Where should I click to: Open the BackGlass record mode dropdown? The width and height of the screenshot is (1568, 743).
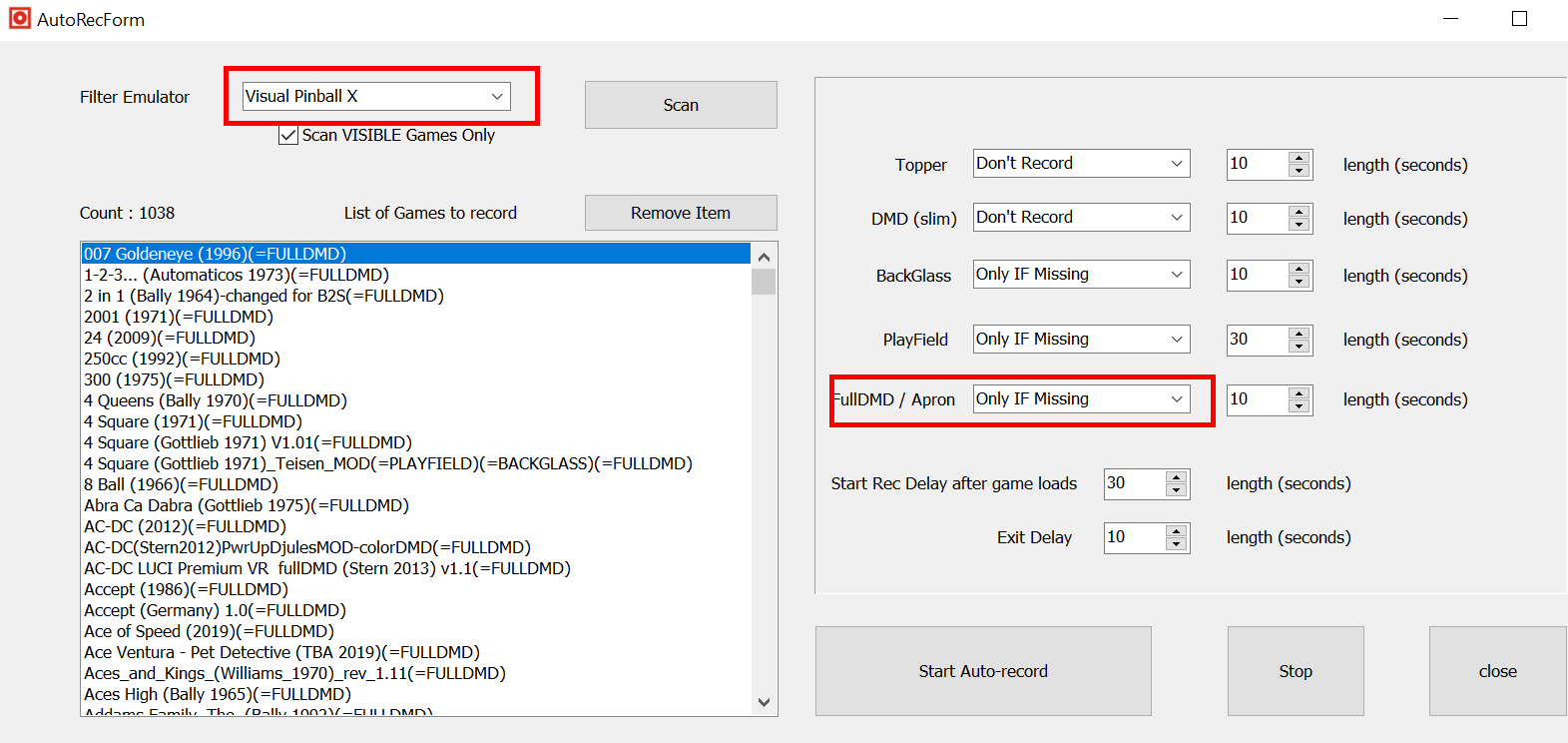click(x=1082, y=275)
